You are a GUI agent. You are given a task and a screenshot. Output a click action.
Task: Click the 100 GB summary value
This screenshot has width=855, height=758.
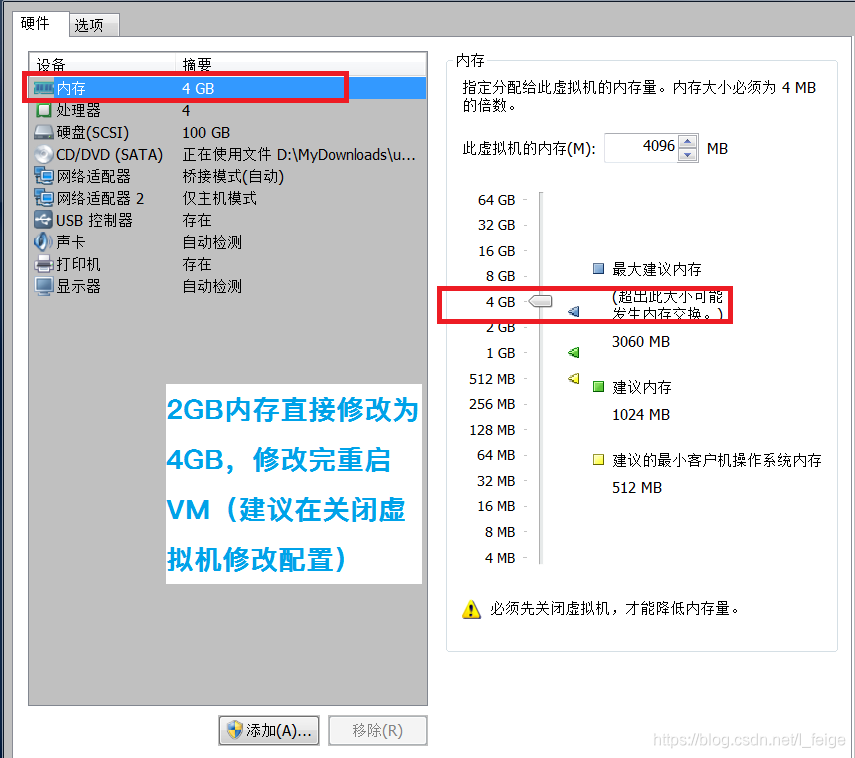tap(206, 133)
